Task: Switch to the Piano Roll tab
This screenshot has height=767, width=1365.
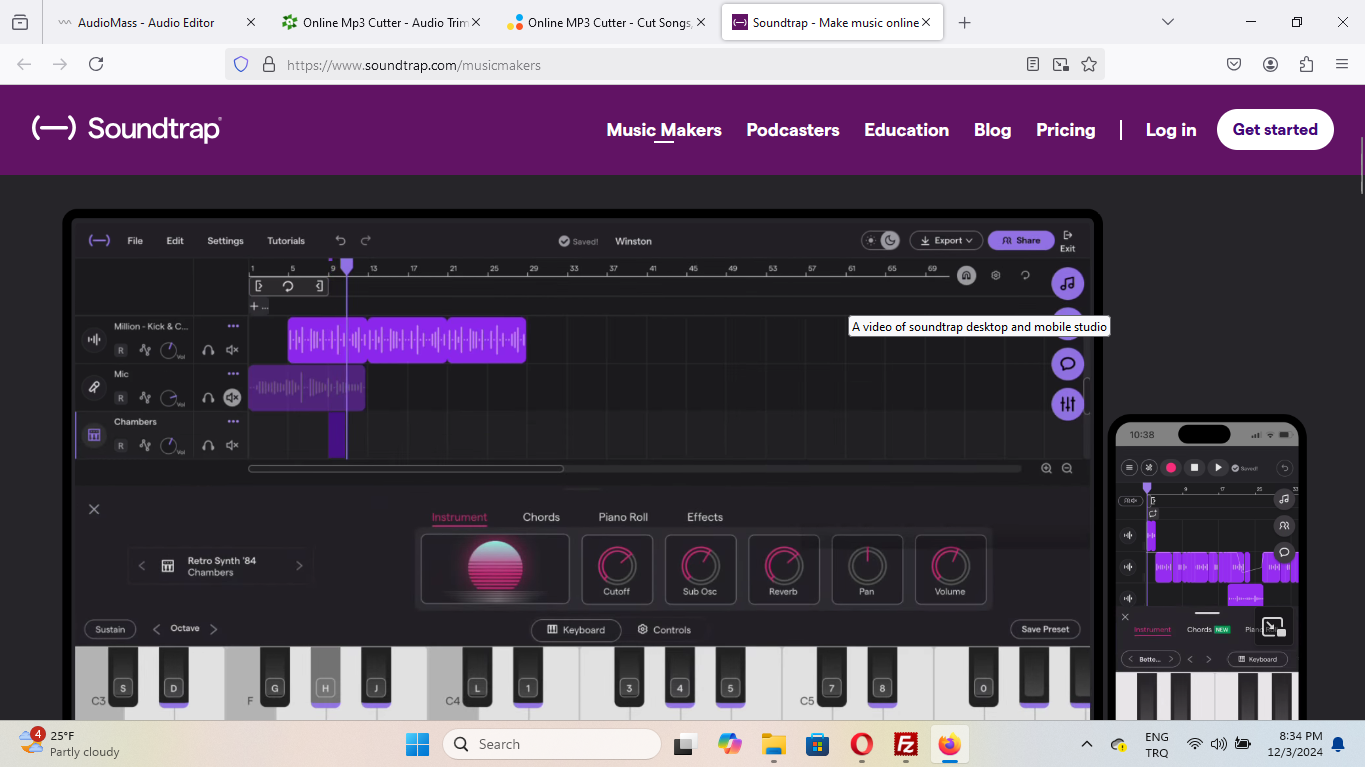Action: point(623,517)
